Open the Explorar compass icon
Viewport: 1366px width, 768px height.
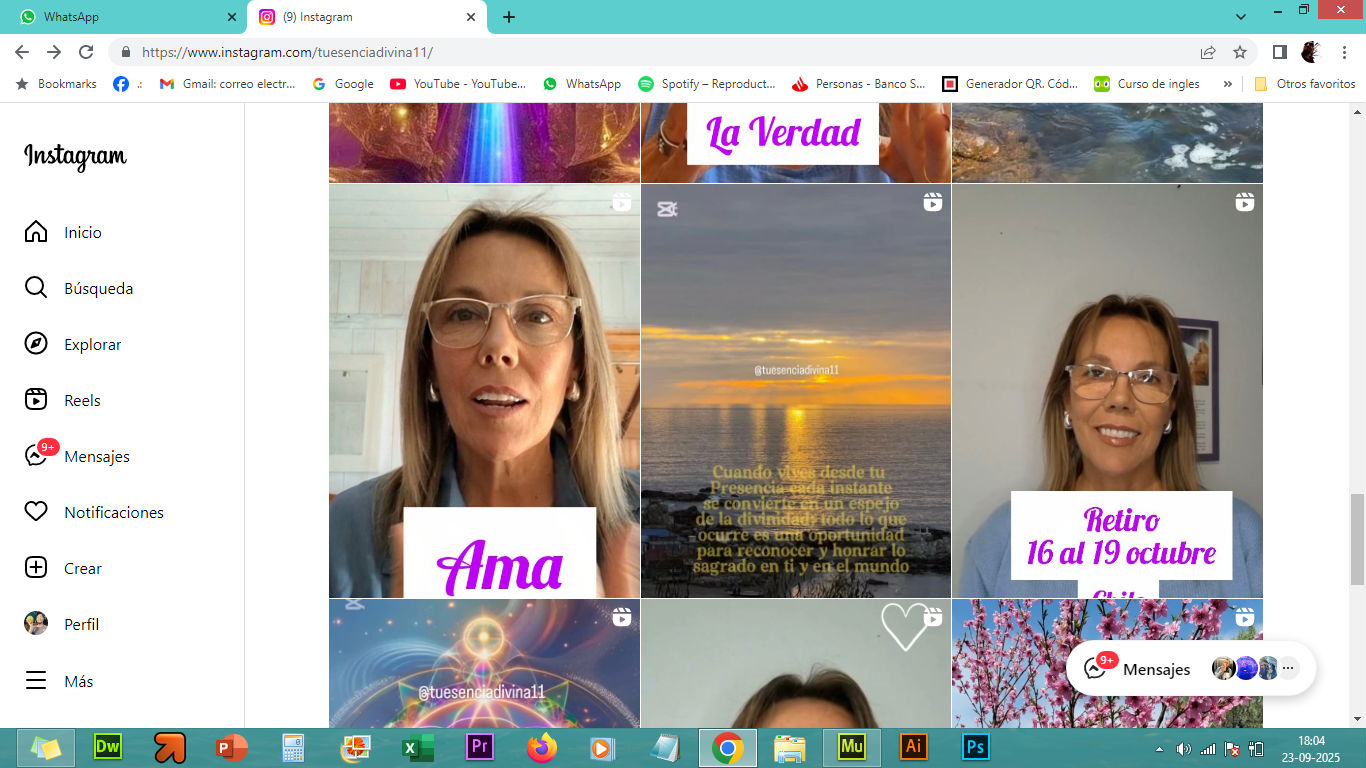(x=36, y=344)
